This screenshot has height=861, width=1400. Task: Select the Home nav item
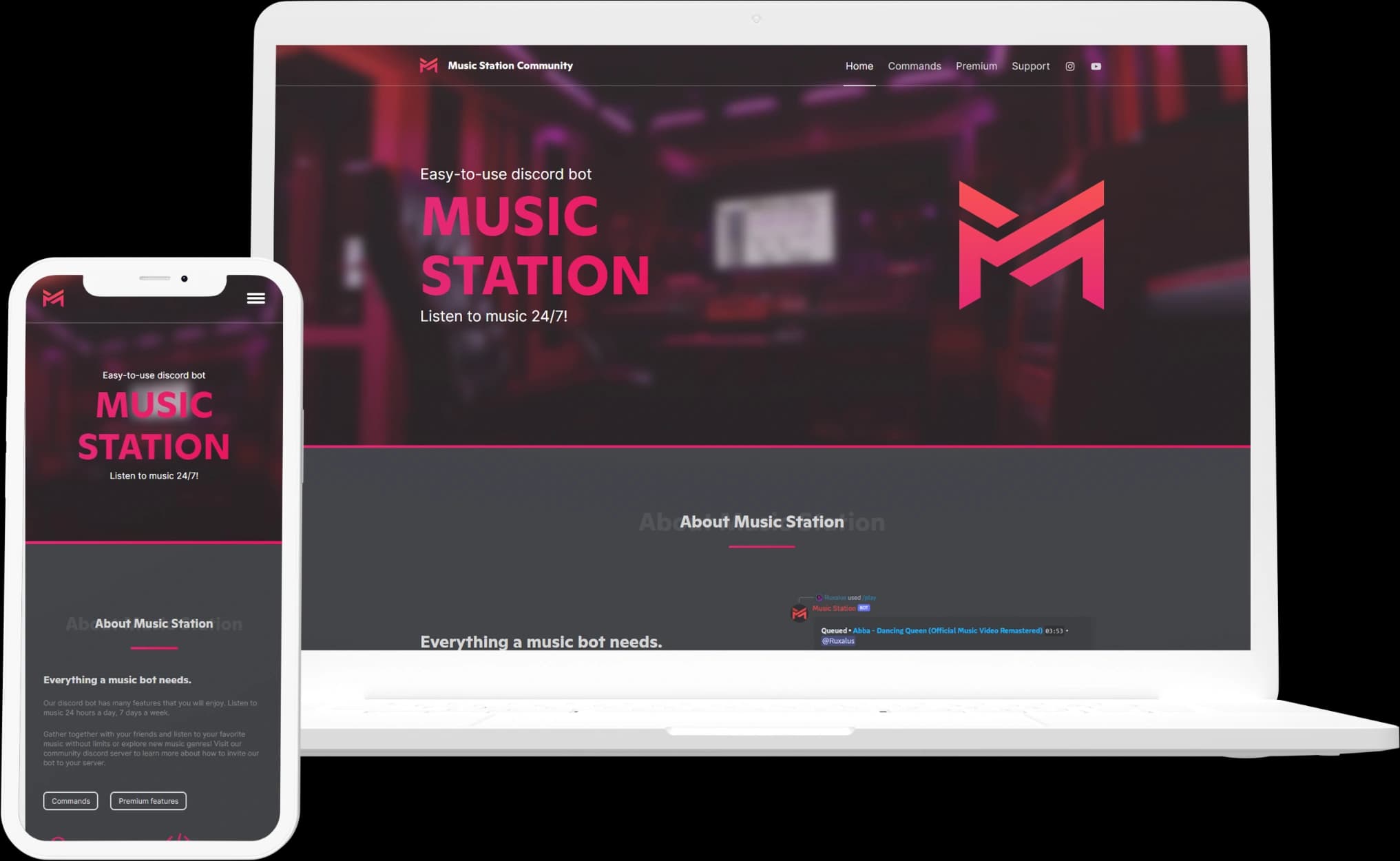click(x=859, y=66)
